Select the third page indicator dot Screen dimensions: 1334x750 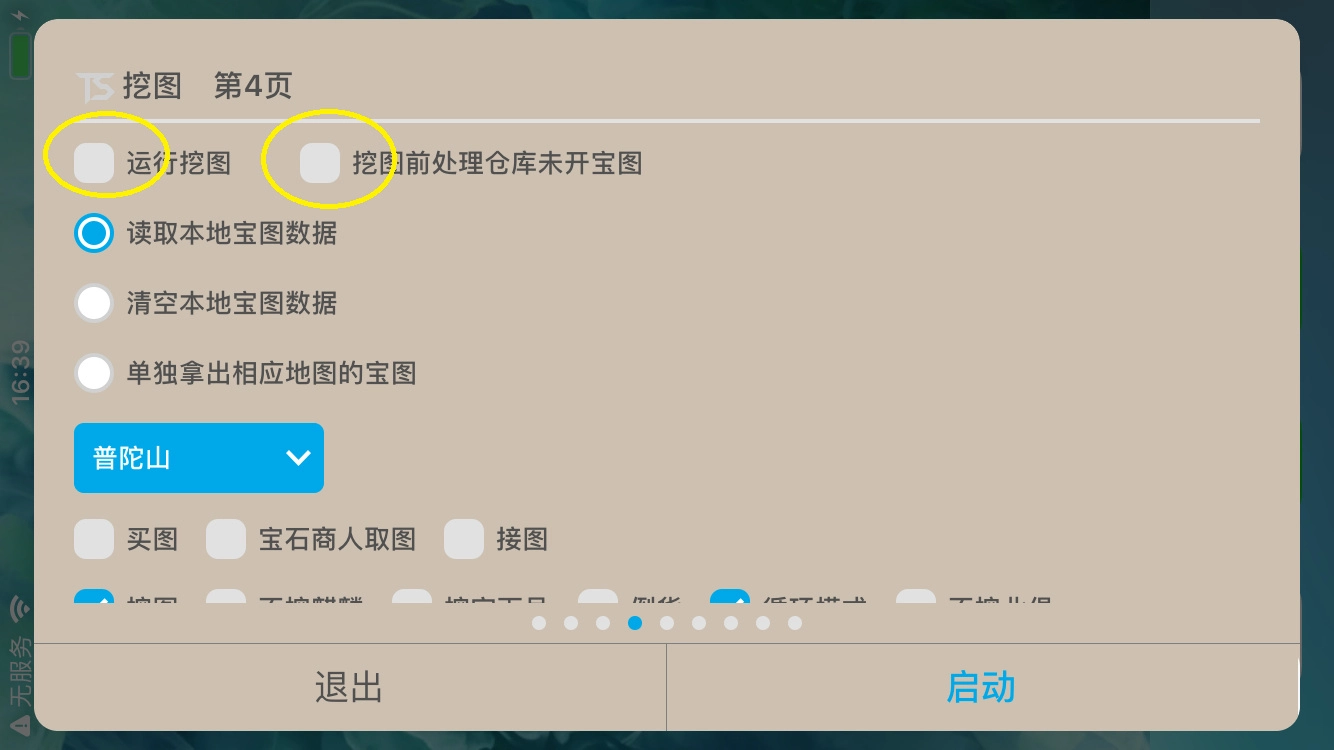tap(603, 623)
